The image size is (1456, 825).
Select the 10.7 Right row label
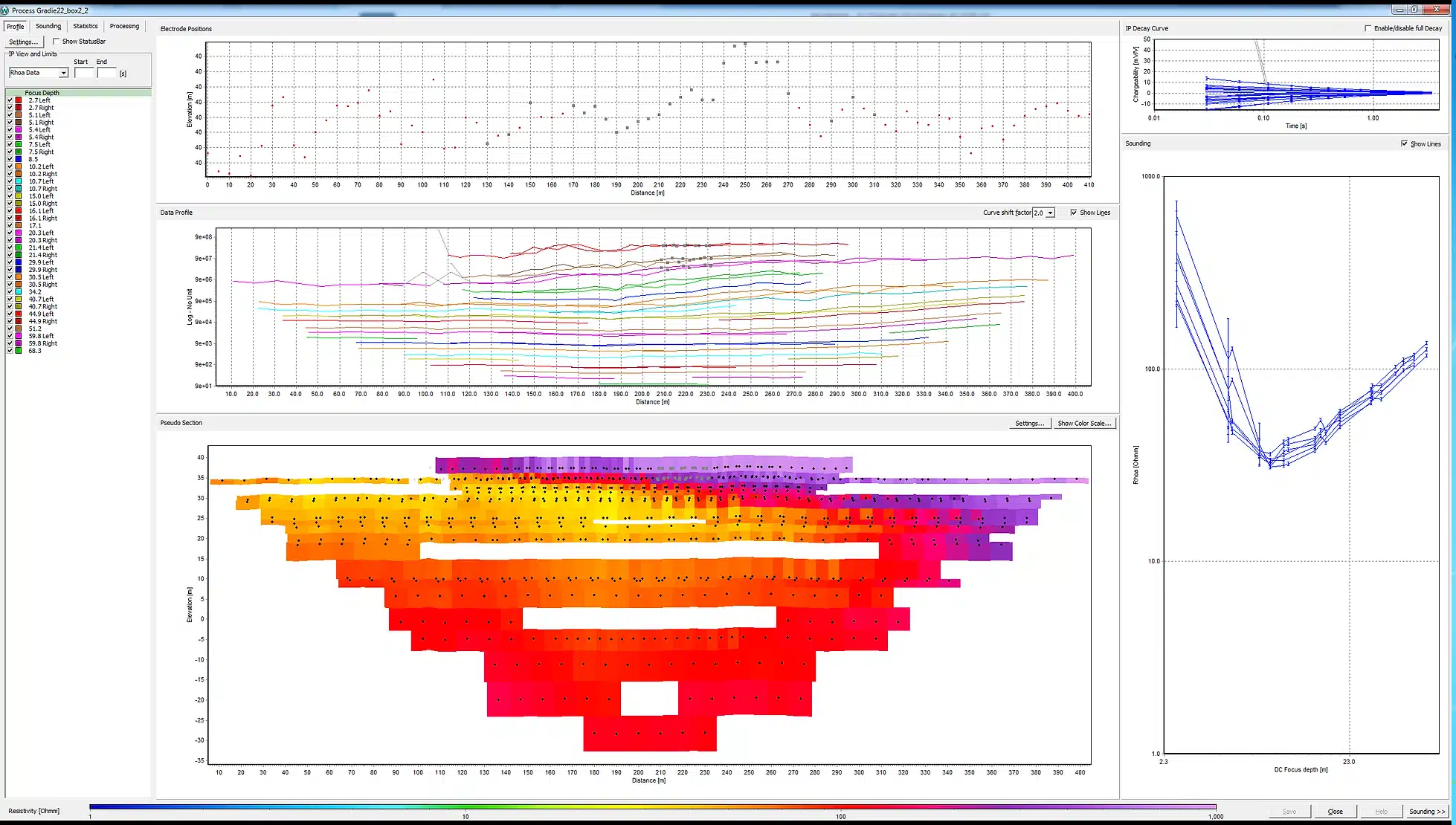pyautogui.click(x=43, y=189)
